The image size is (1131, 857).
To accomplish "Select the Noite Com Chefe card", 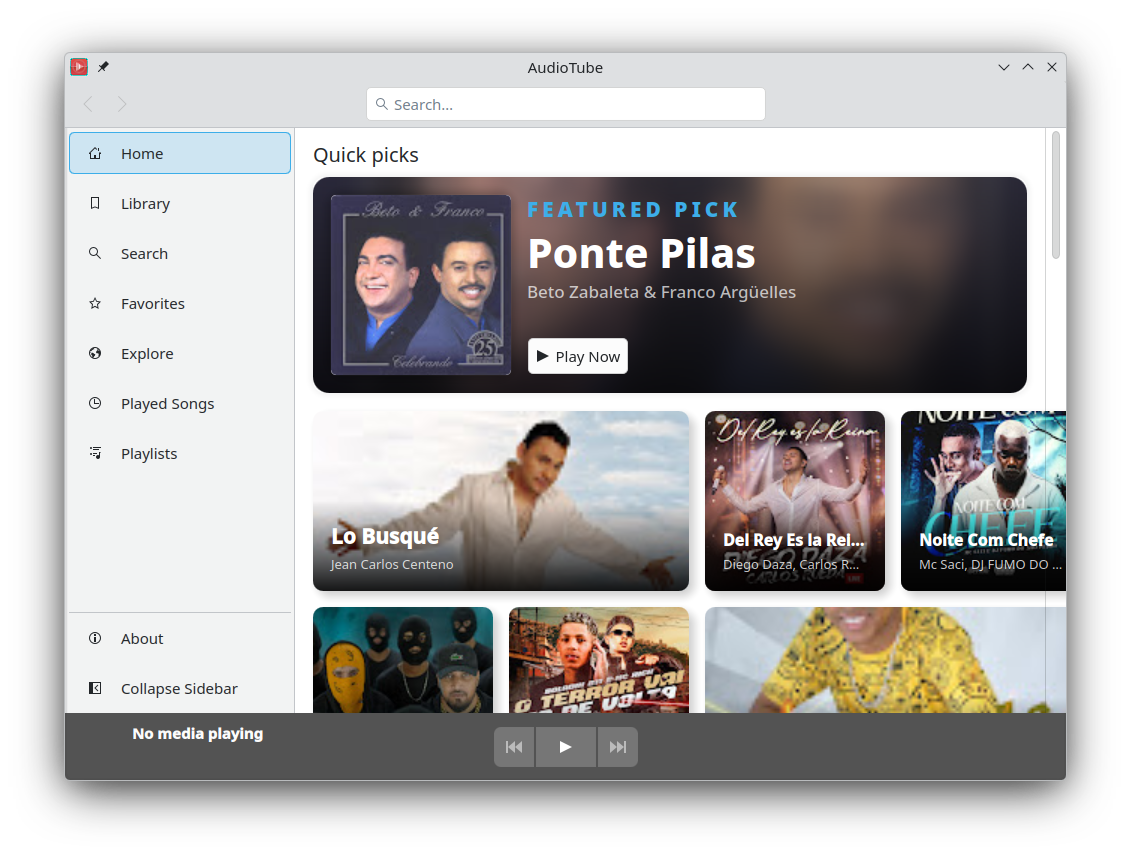I will (983, 500).
